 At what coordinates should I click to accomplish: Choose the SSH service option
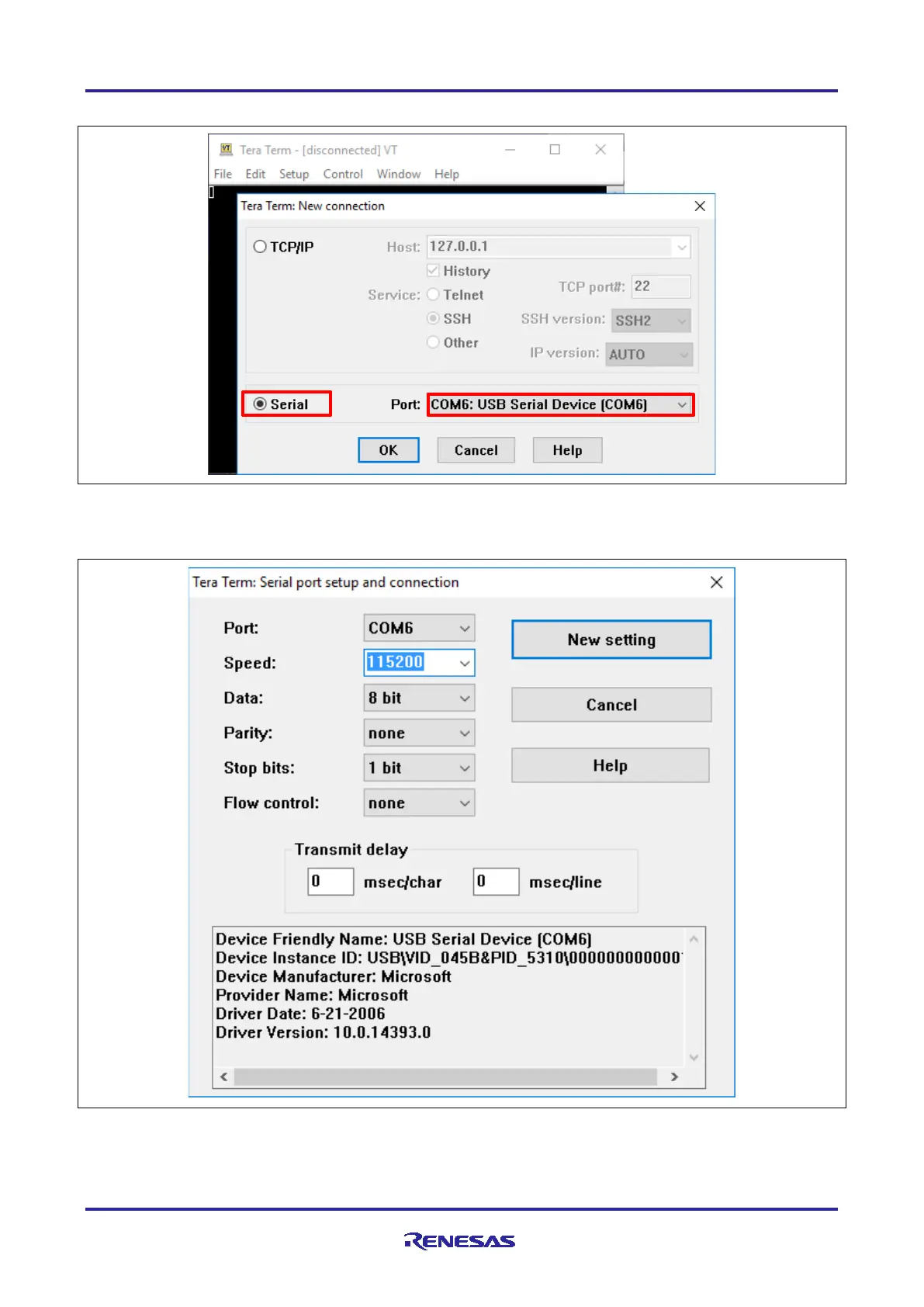449,319
